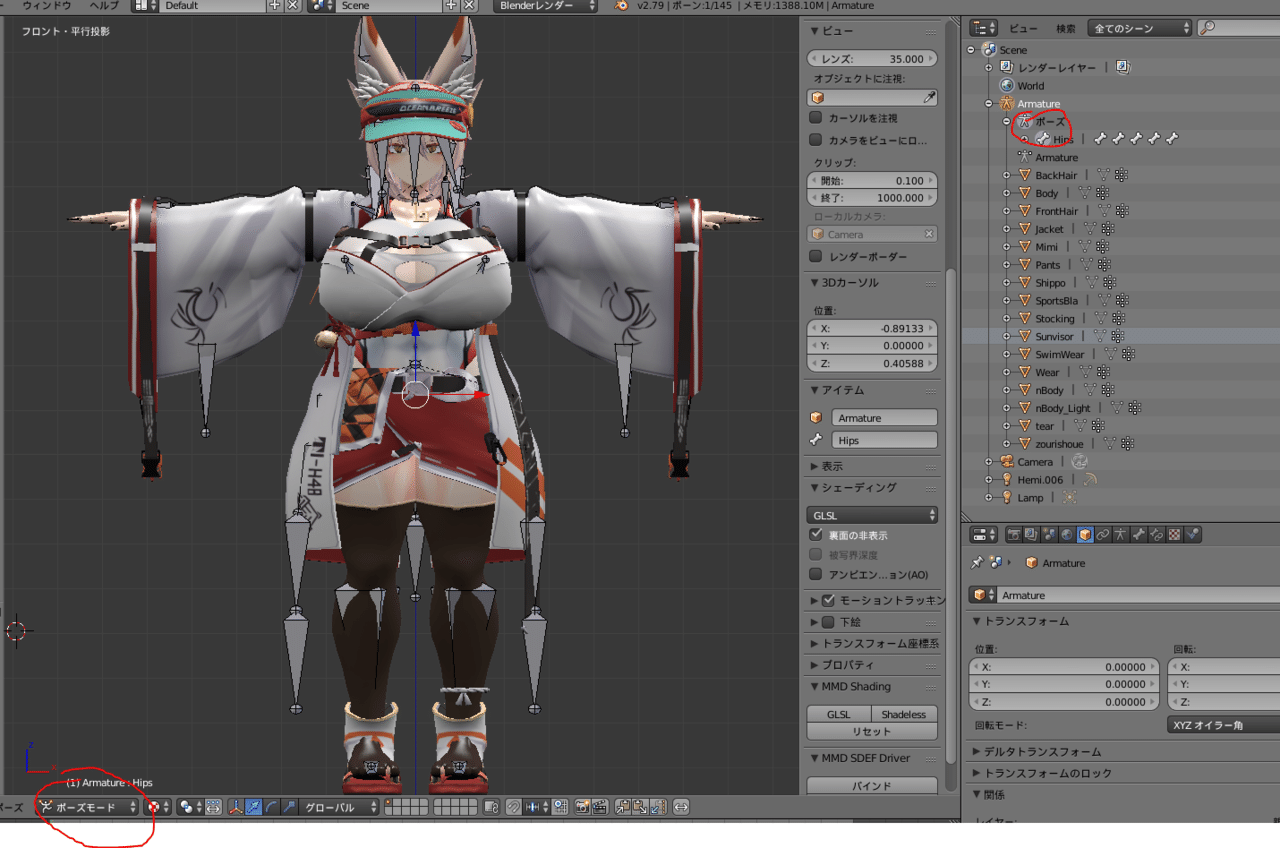The image size is (1280, 848).
Task: Click the paste pose icon
Action: [640, 807]
